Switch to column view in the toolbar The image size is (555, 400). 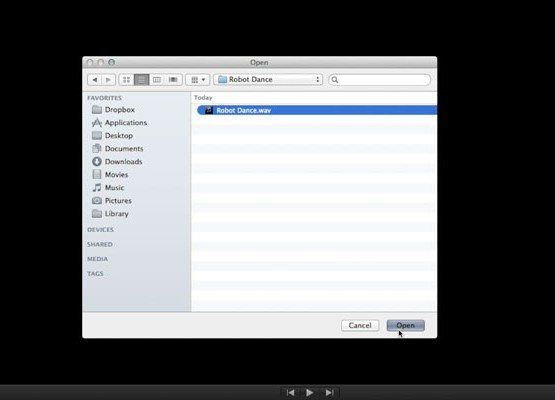[157, 80]
